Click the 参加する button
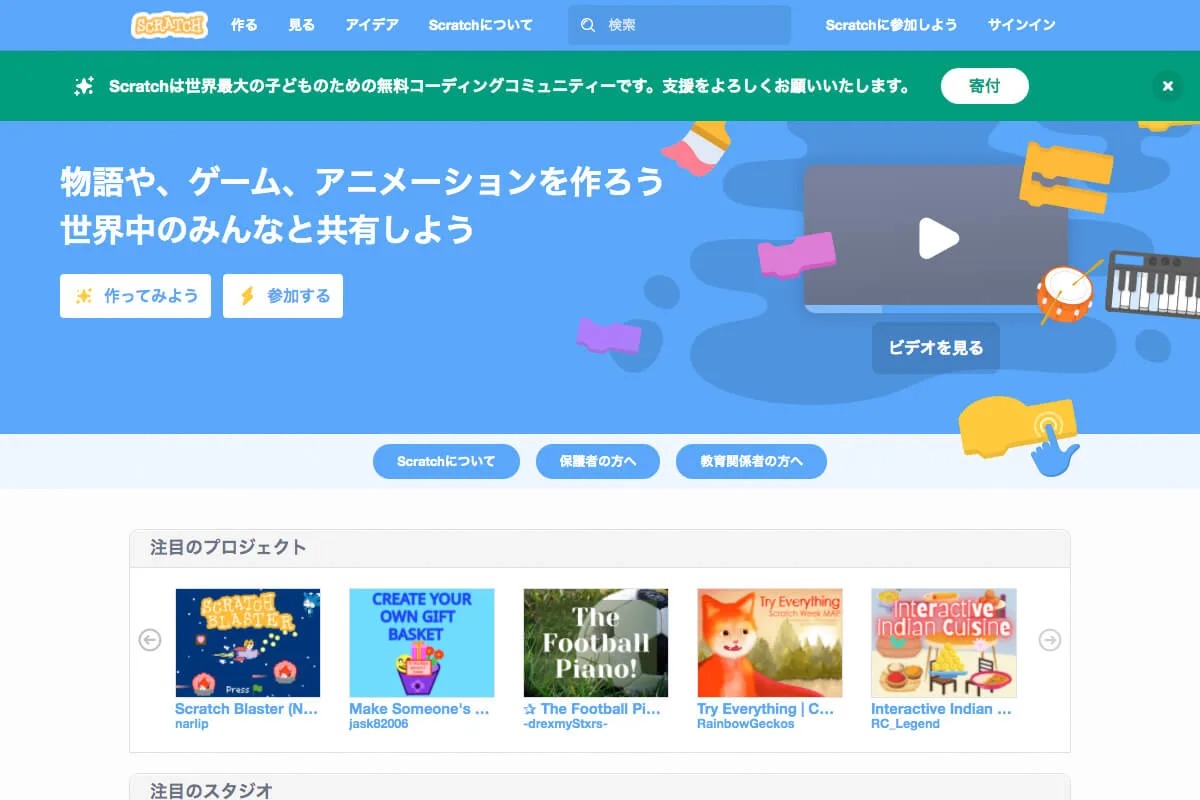Viewport: 1200px width, 800px height. pos(283,296)
